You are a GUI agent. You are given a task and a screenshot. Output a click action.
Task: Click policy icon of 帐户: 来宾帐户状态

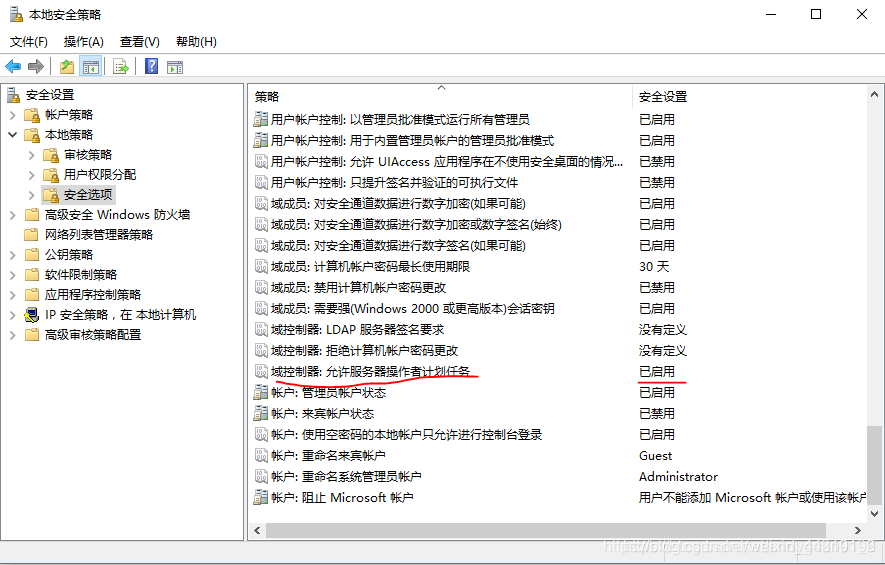pyautogui.click(x=261, y=413)
